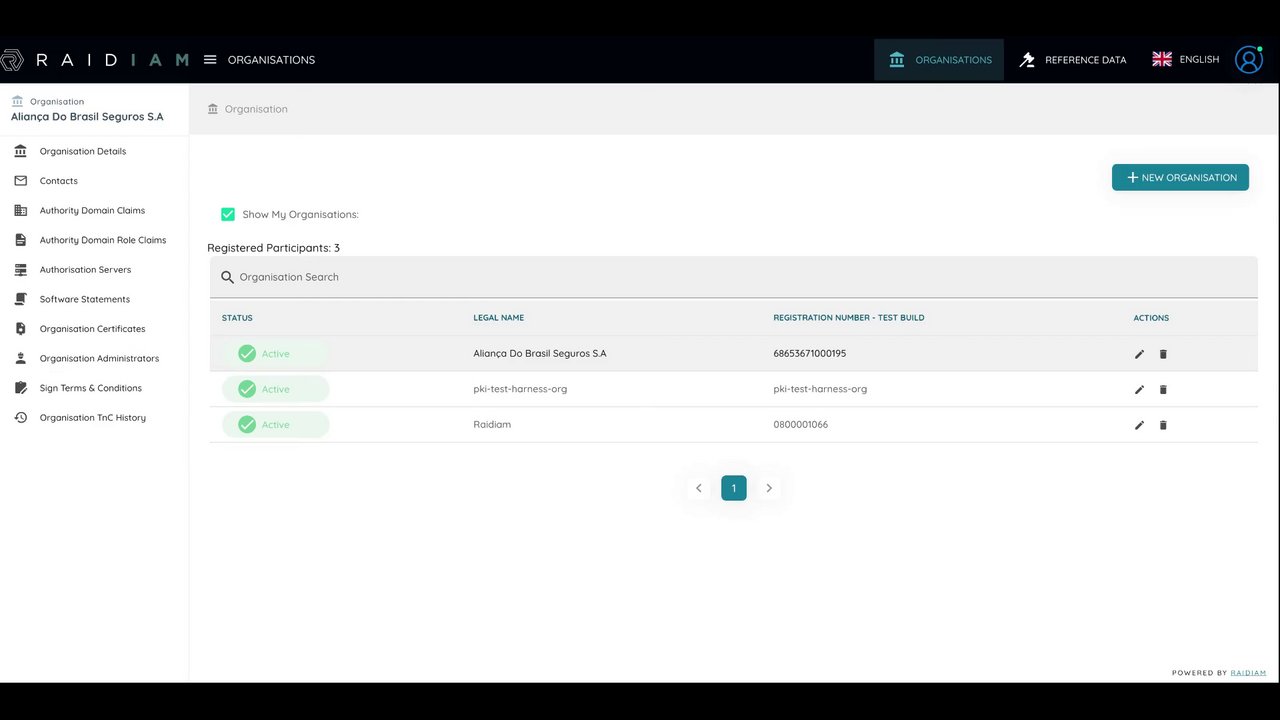
Task: Uncheck Show My Organisations checkbox
Action: click(228, 214)
